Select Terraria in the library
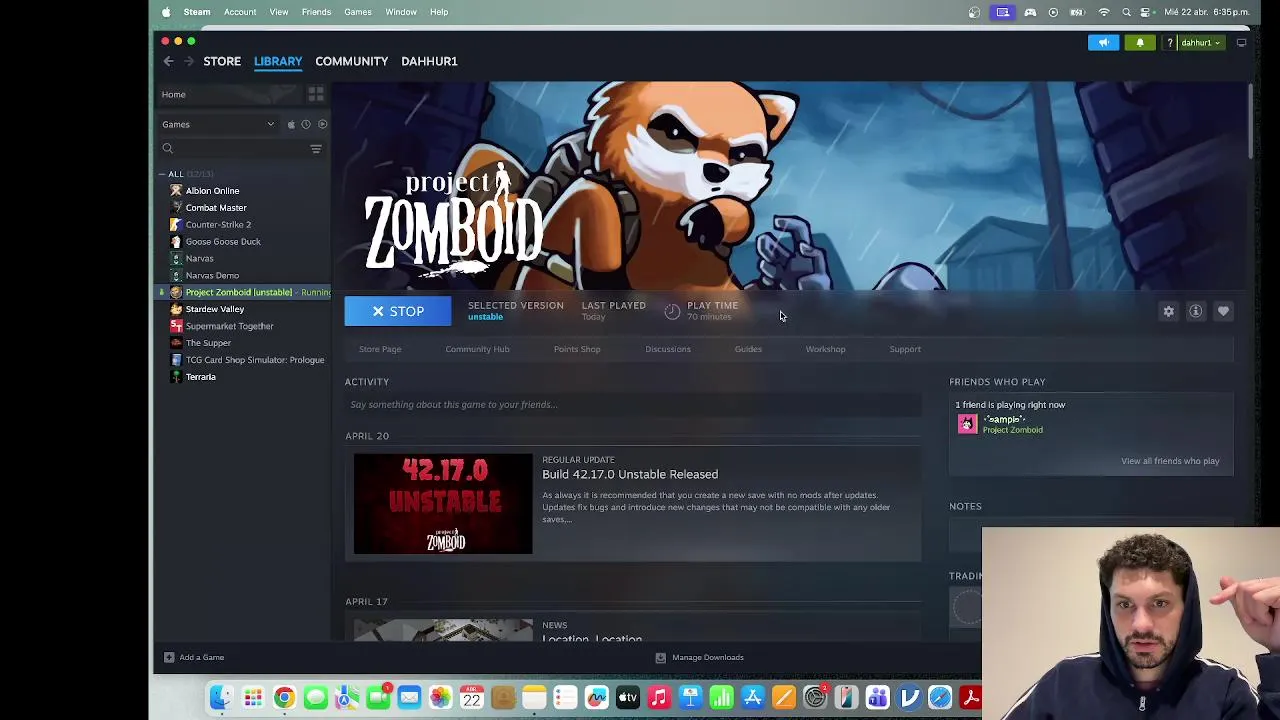This screenshot has height=720, width=1280. coord(200,377)
